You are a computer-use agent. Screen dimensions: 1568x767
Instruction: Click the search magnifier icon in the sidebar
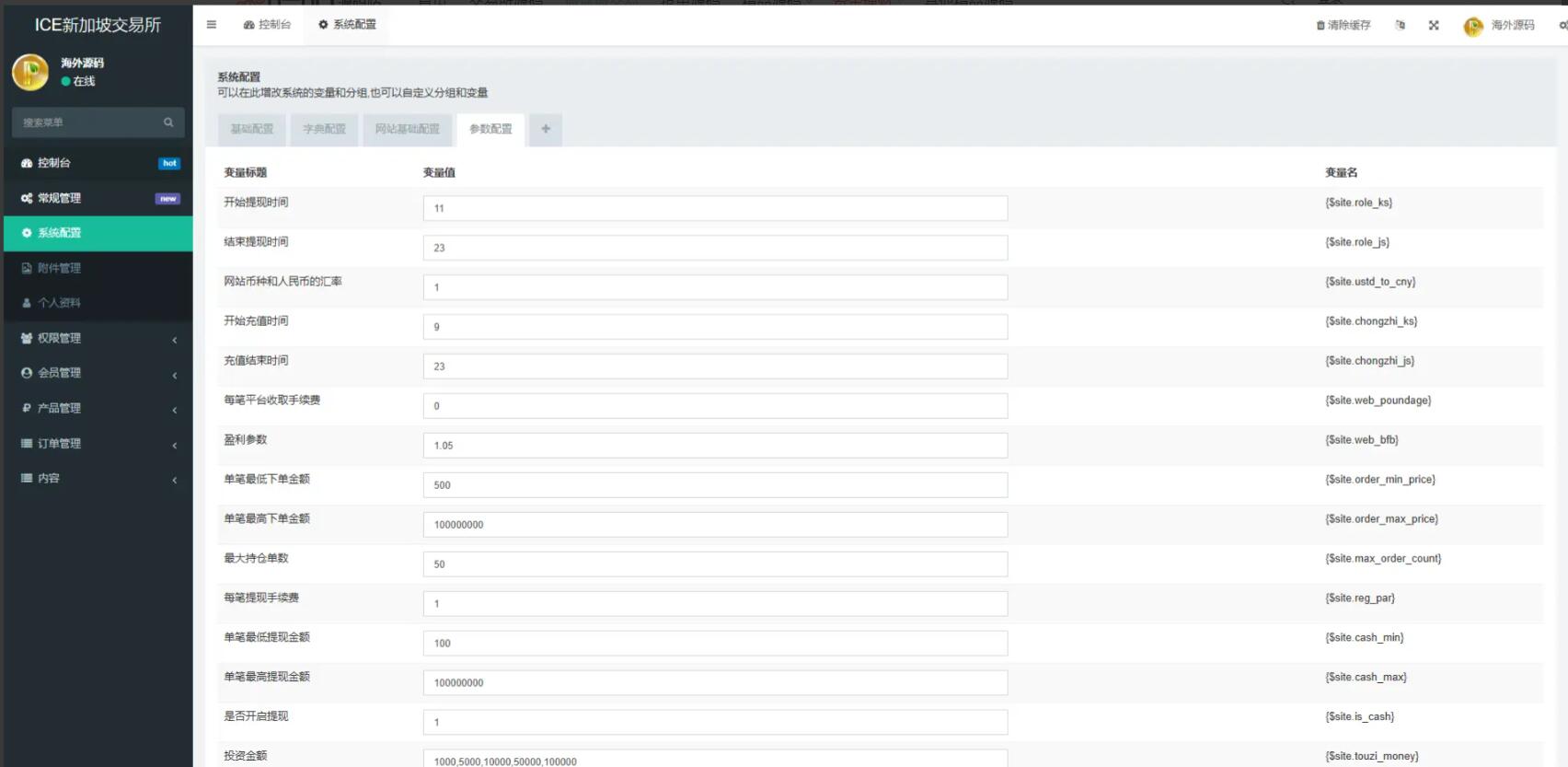[x=168, y=122]
